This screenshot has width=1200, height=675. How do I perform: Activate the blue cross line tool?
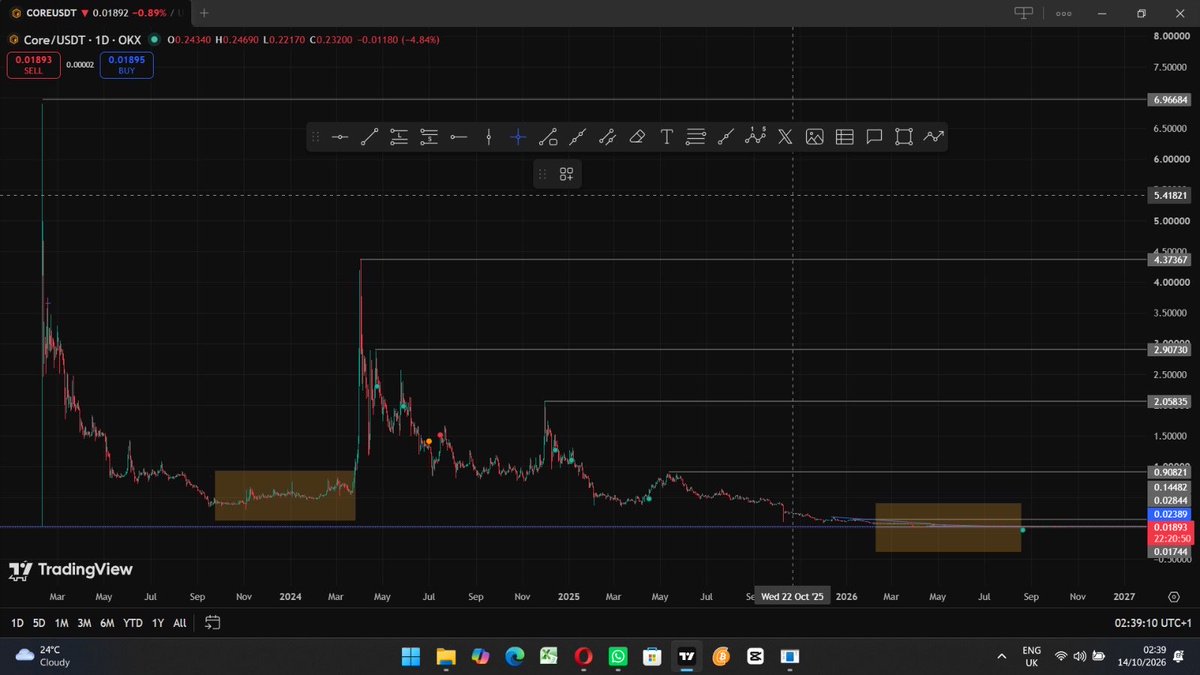(518, 137)
